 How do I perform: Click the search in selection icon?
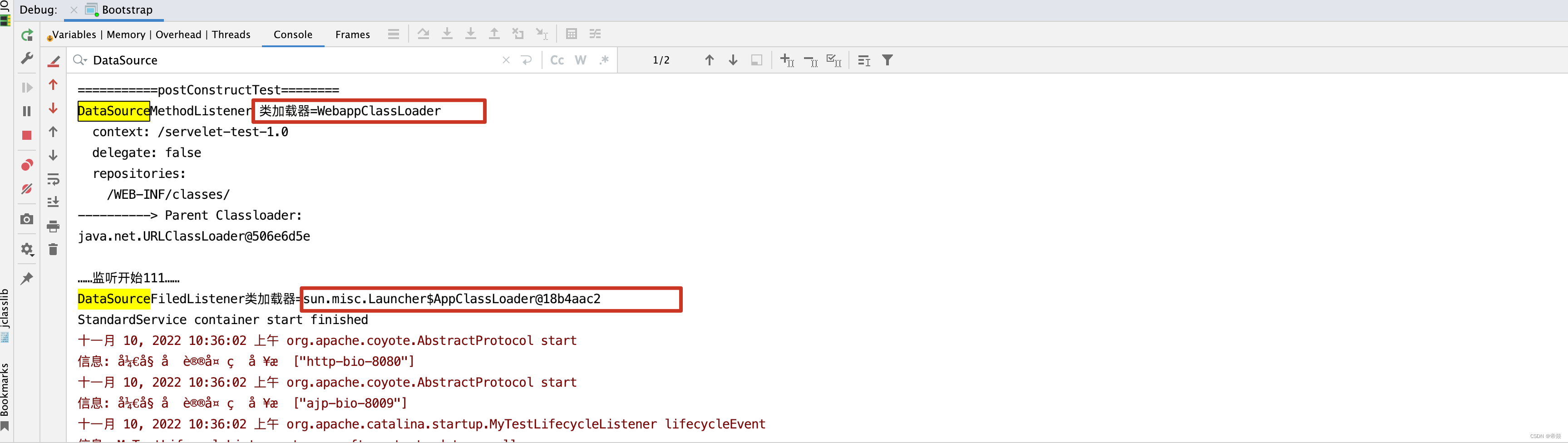757,59
